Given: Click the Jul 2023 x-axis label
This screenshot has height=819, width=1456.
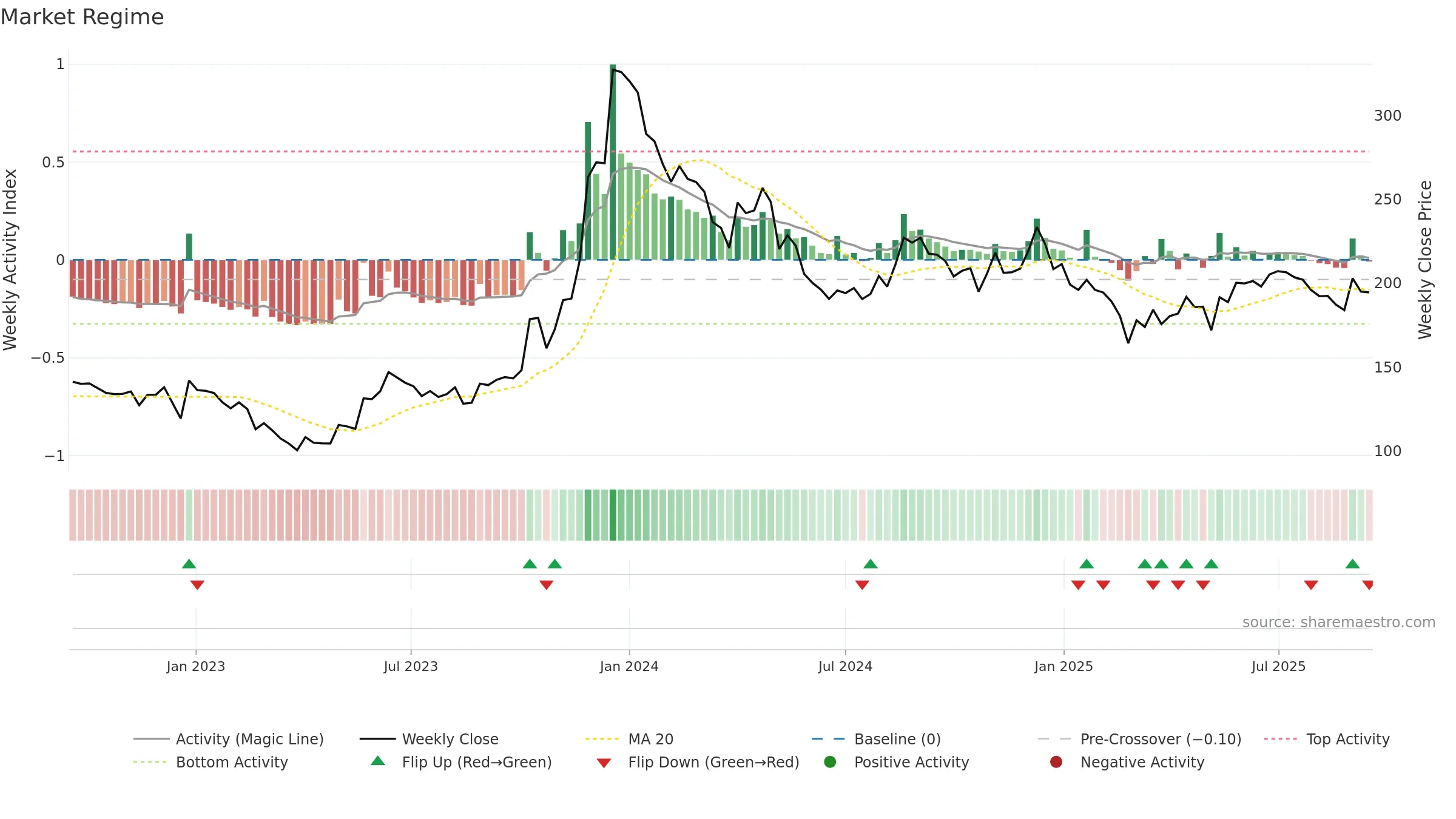Looking at the screenshot, I should coord(411,666).
